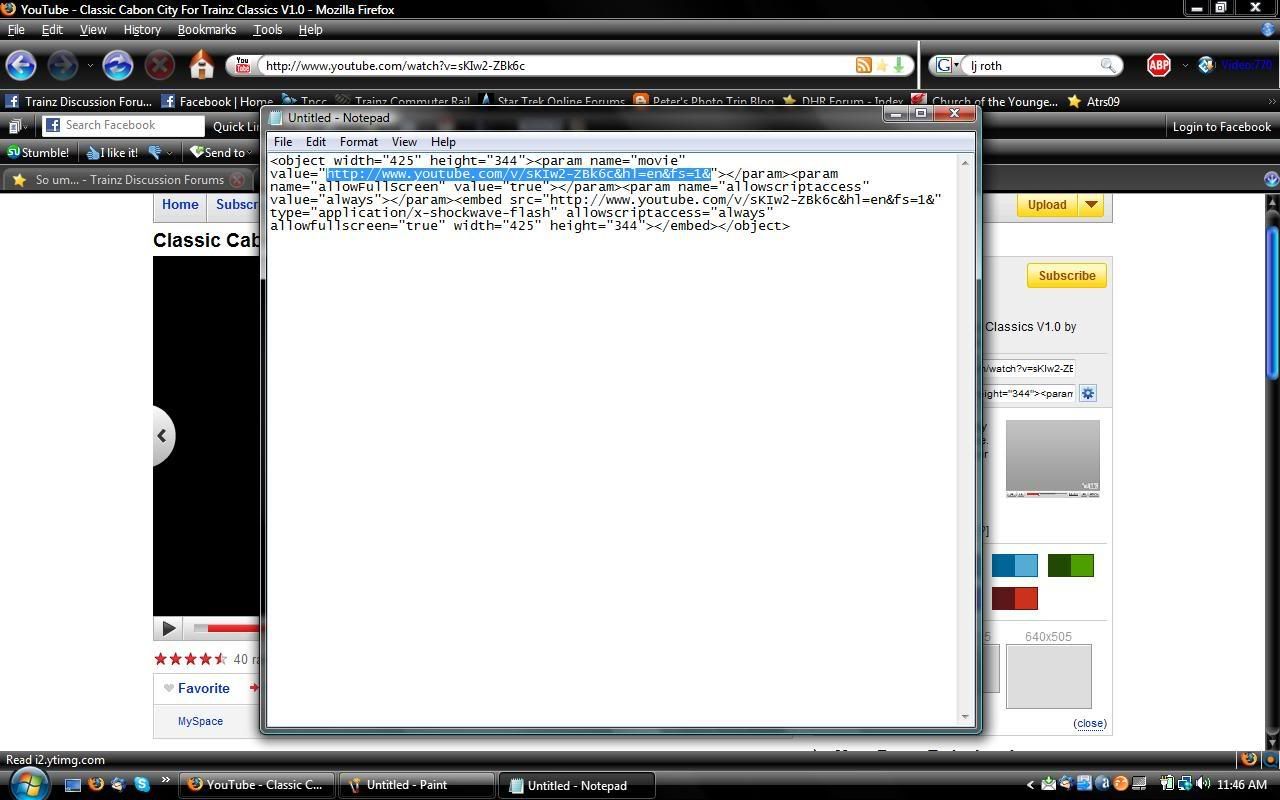This screenshot has height=800, width=1280.
Task: Open Notepad View menu
Action: 404,142
